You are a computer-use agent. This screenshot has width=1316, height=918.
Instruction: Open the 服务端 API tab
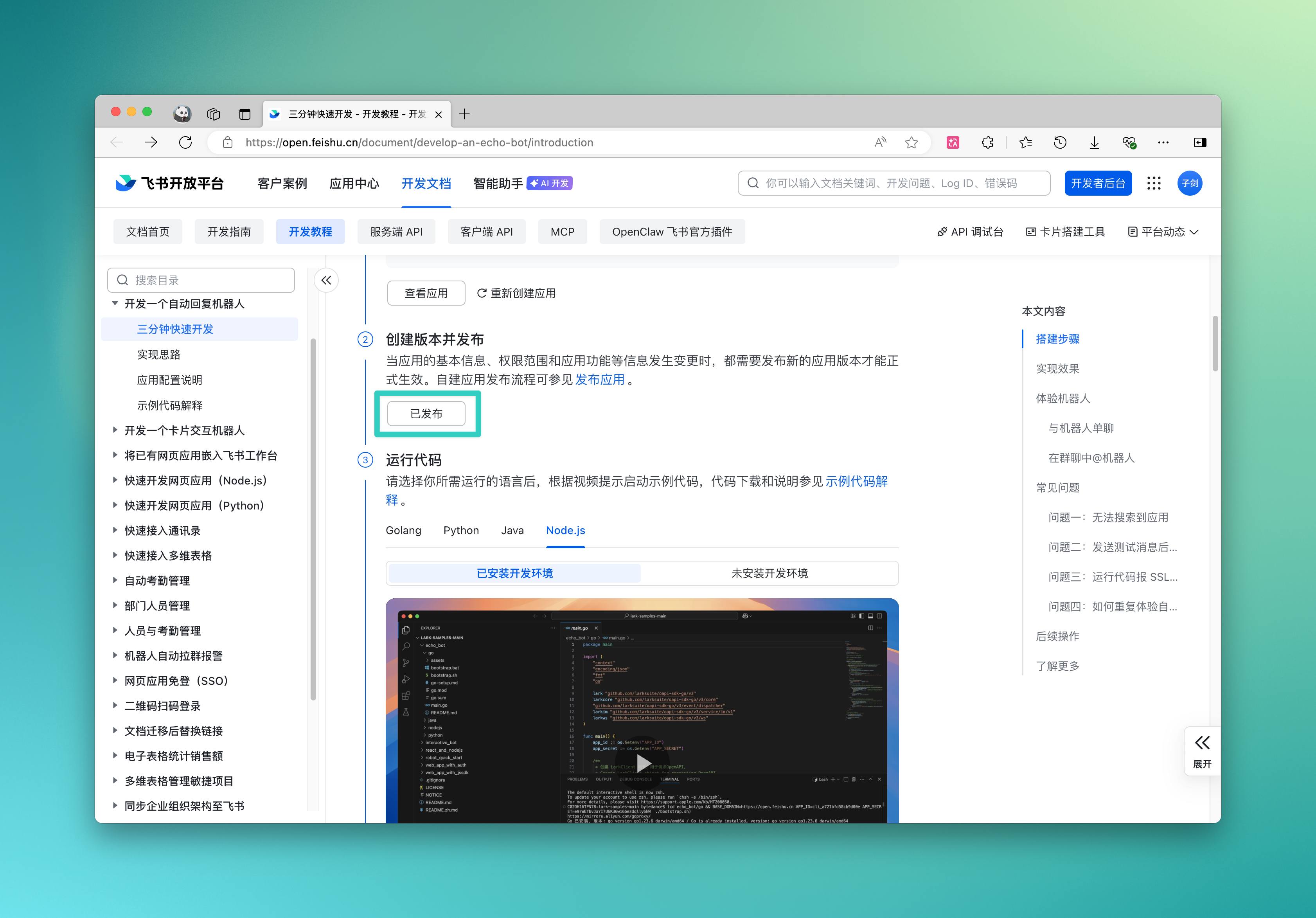pos(396,232)
